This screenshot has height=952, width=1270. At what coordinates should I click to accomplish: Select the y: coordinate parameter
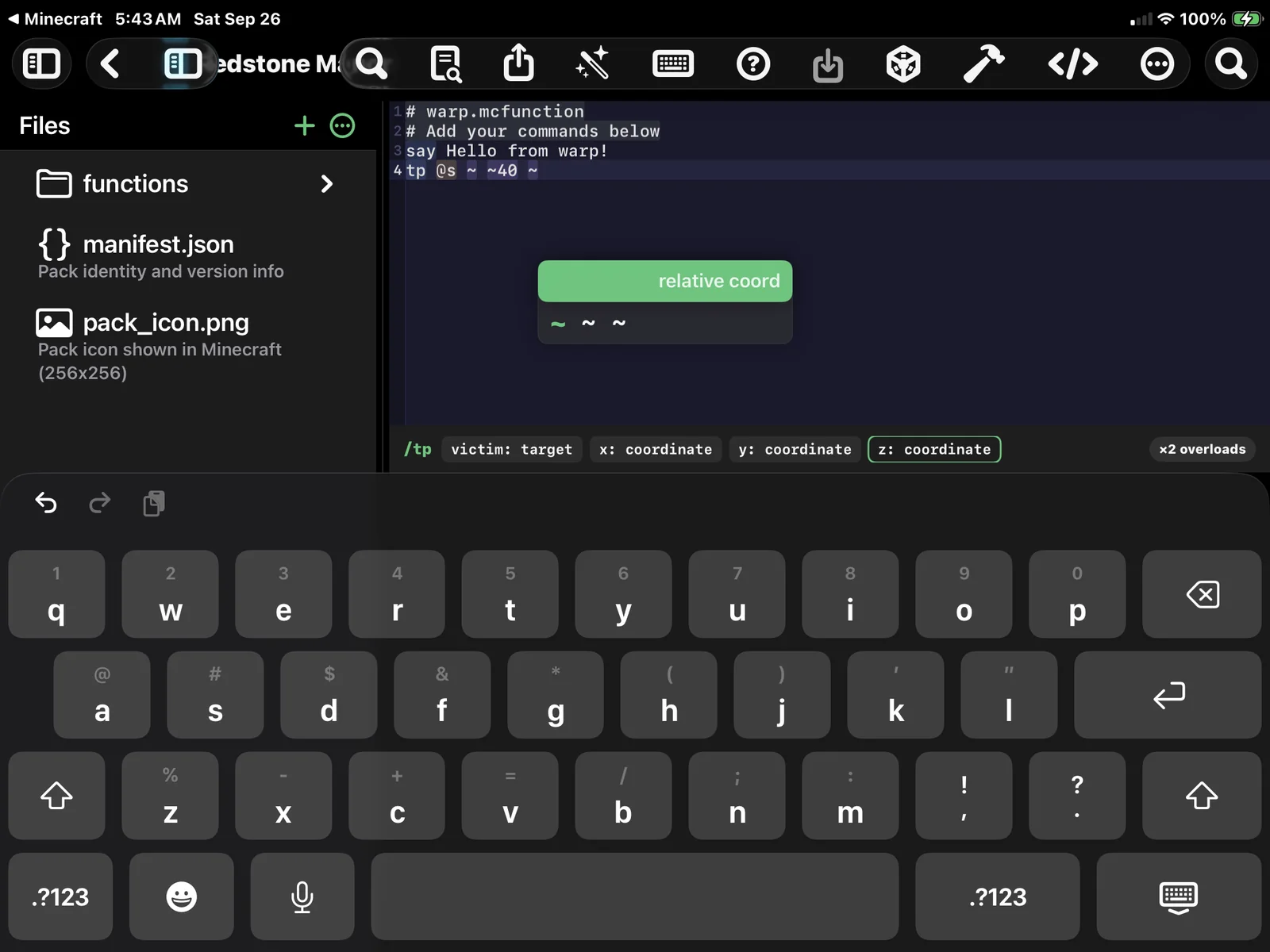pyautogui.click(x=795, y=449)
